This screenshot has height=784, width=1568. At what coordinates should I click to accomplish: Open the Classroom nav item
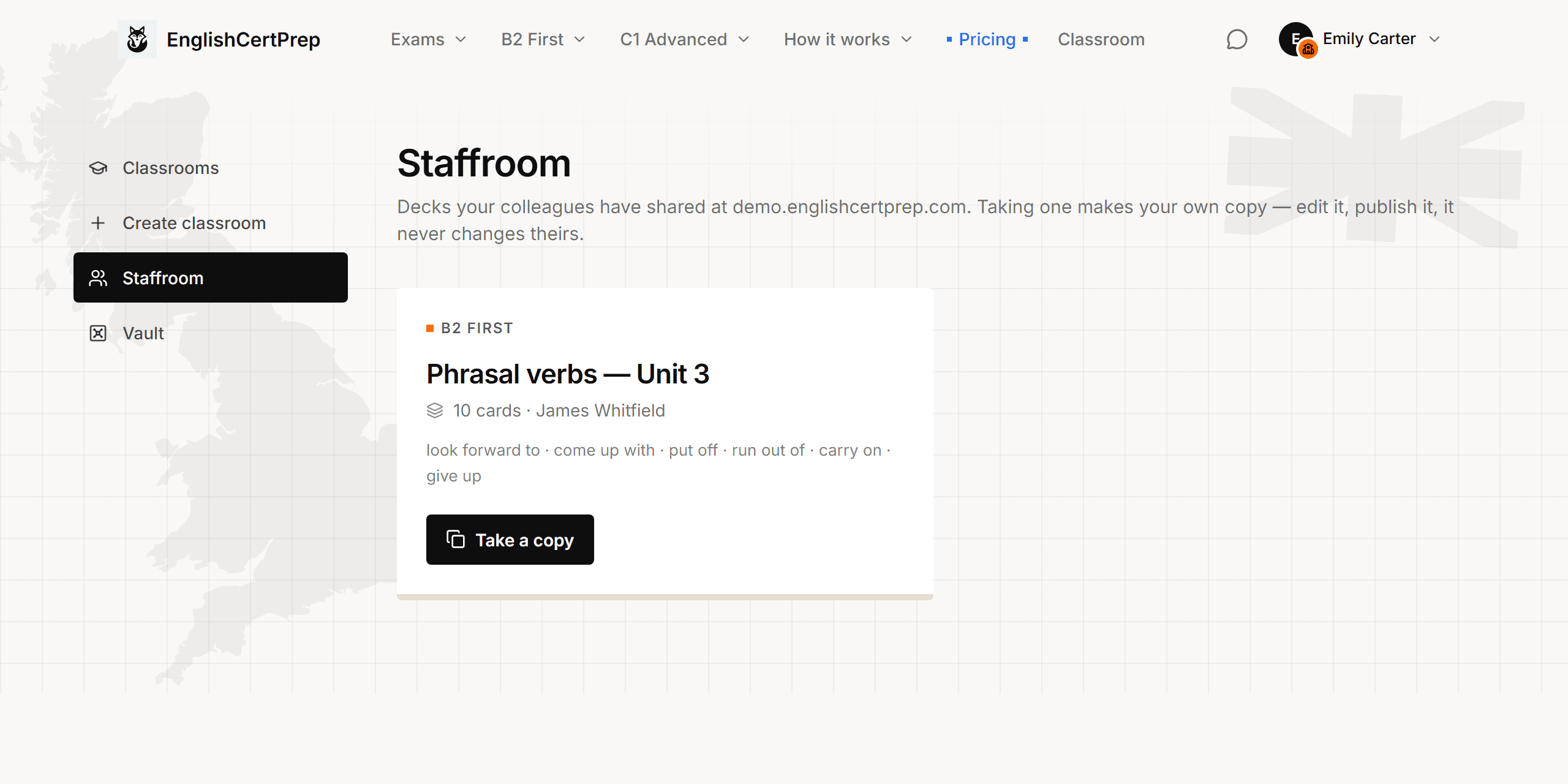1101,39
